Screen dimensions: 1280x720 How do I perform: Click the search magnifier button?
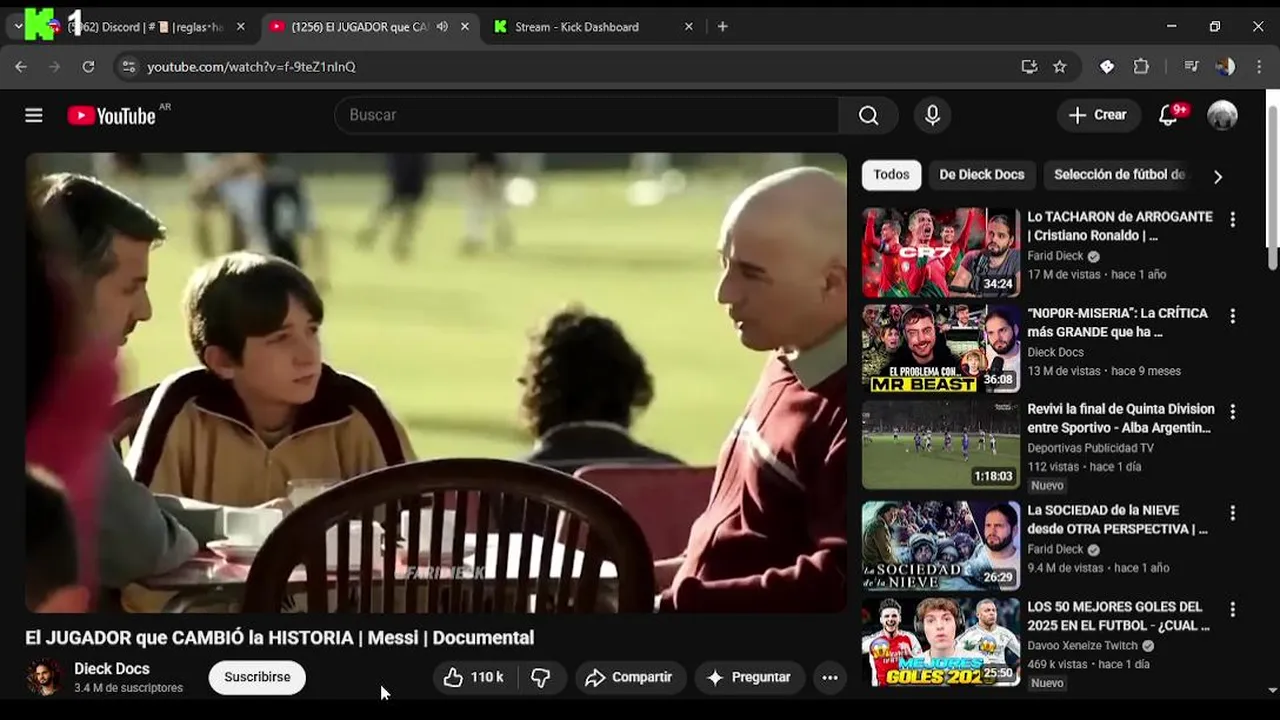[x=868, y=115]
